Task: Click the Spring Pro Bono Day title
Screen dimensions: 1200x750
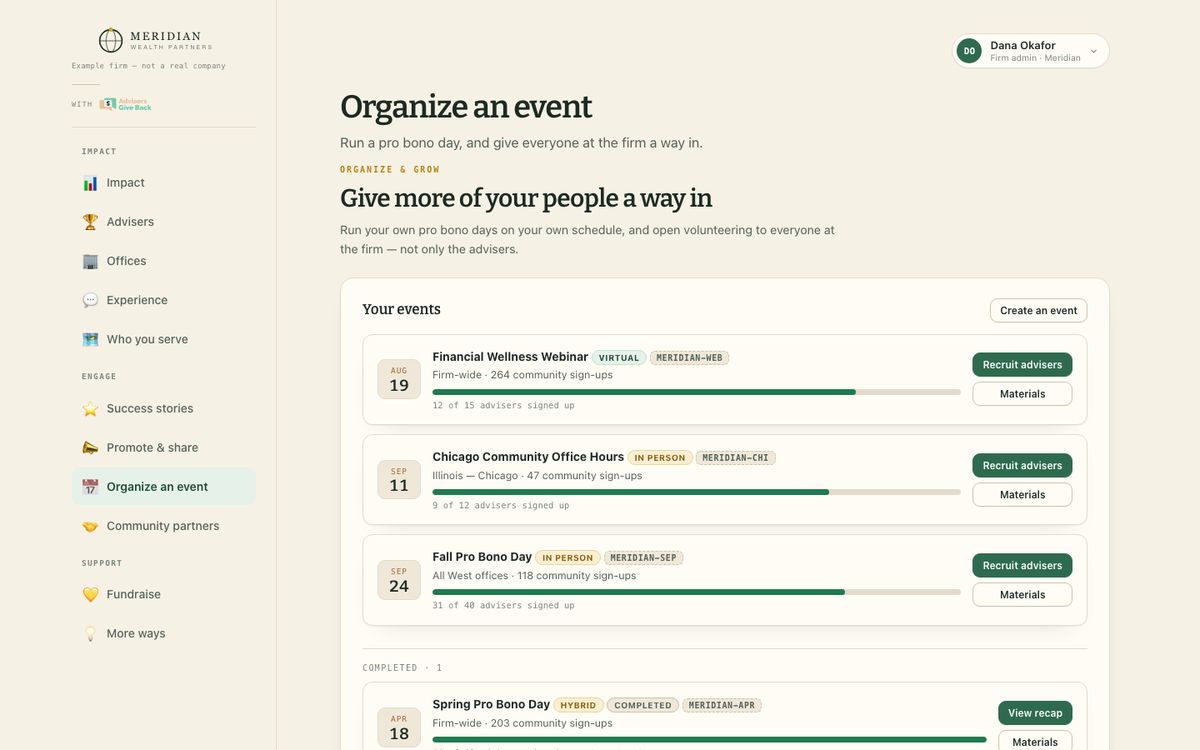Action: 491,704
